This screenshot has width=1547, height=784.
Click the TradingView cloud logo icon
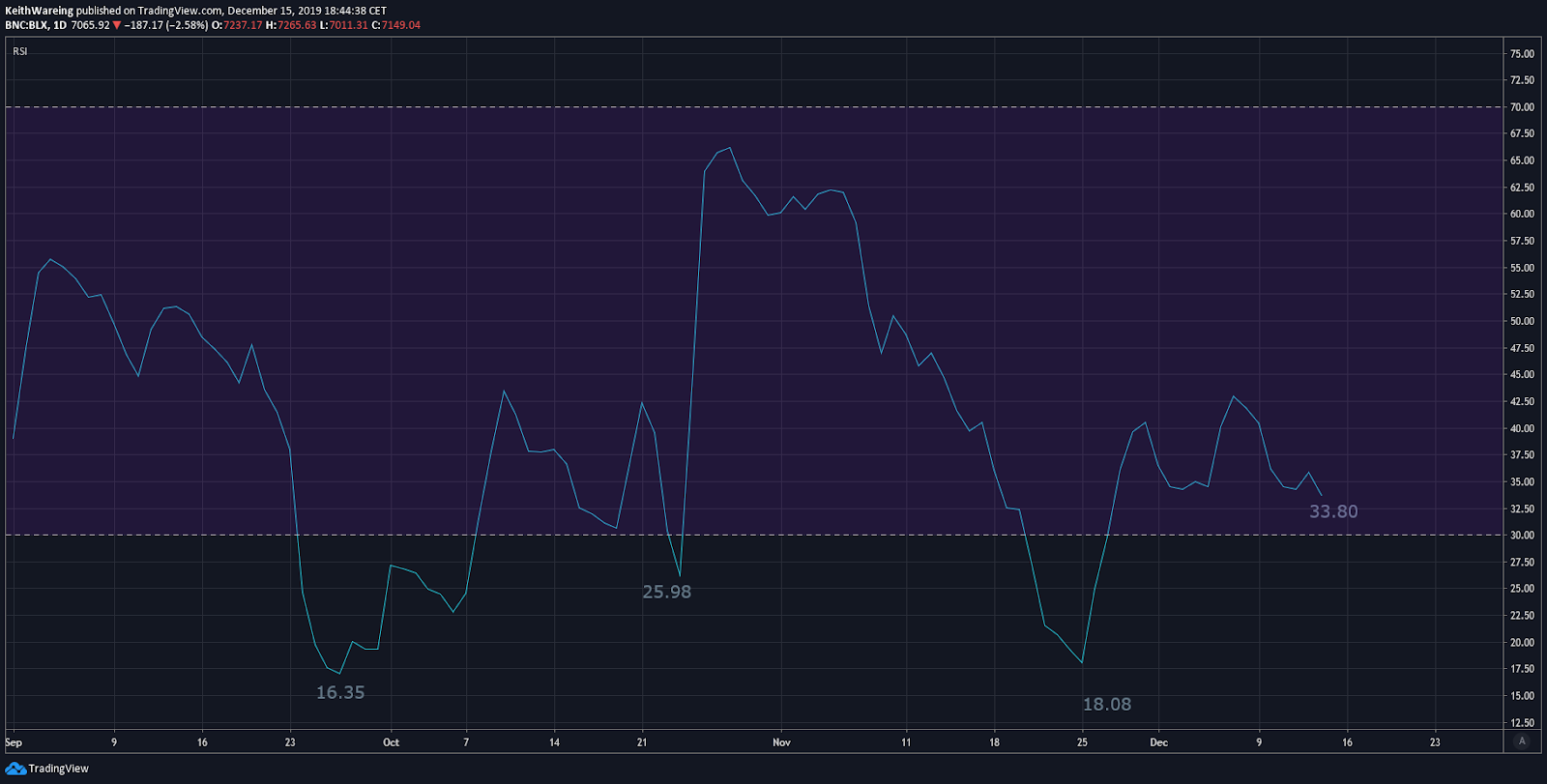click(x=15, y=769)
